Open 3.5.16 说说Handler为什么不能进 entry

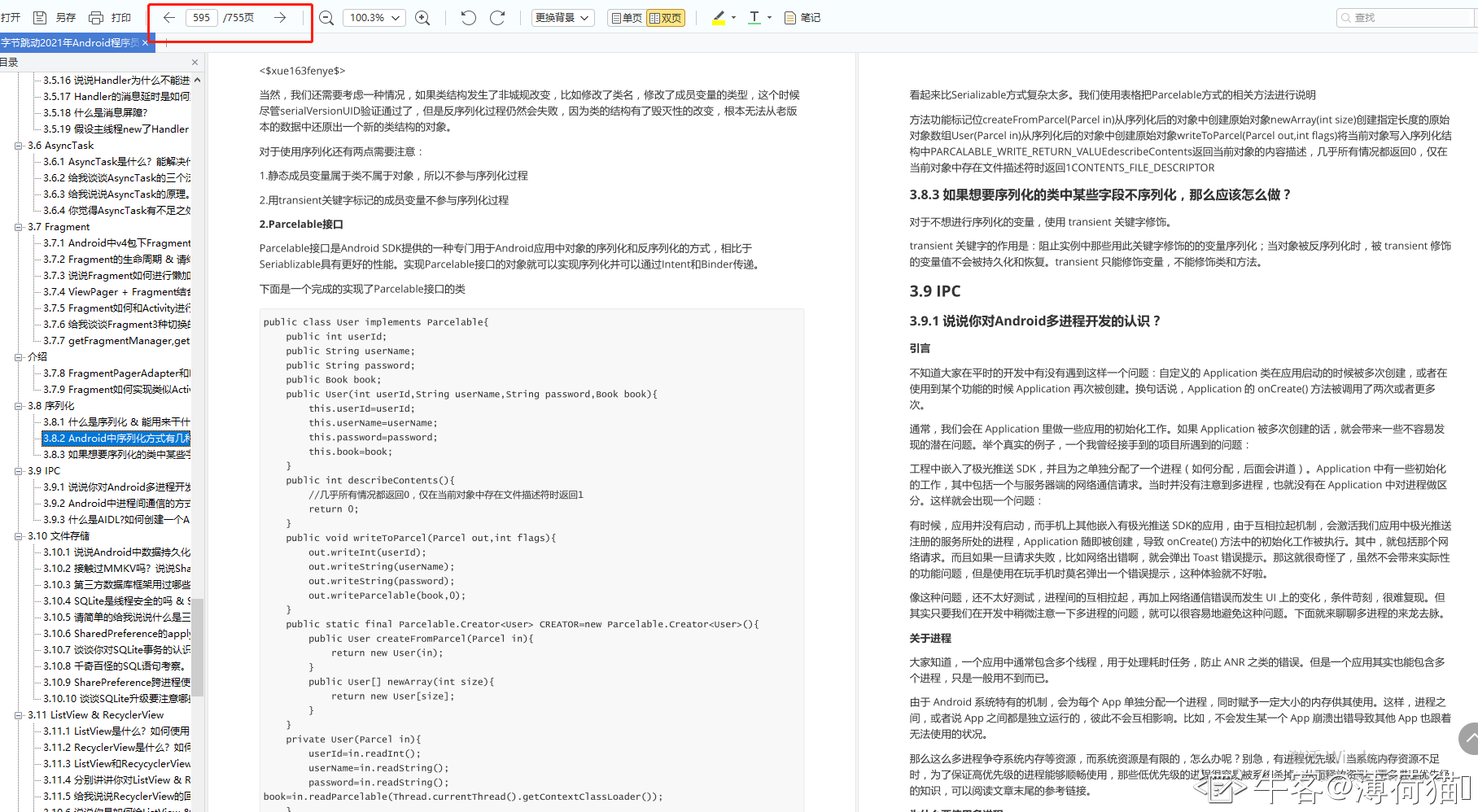tap(116, 81)
